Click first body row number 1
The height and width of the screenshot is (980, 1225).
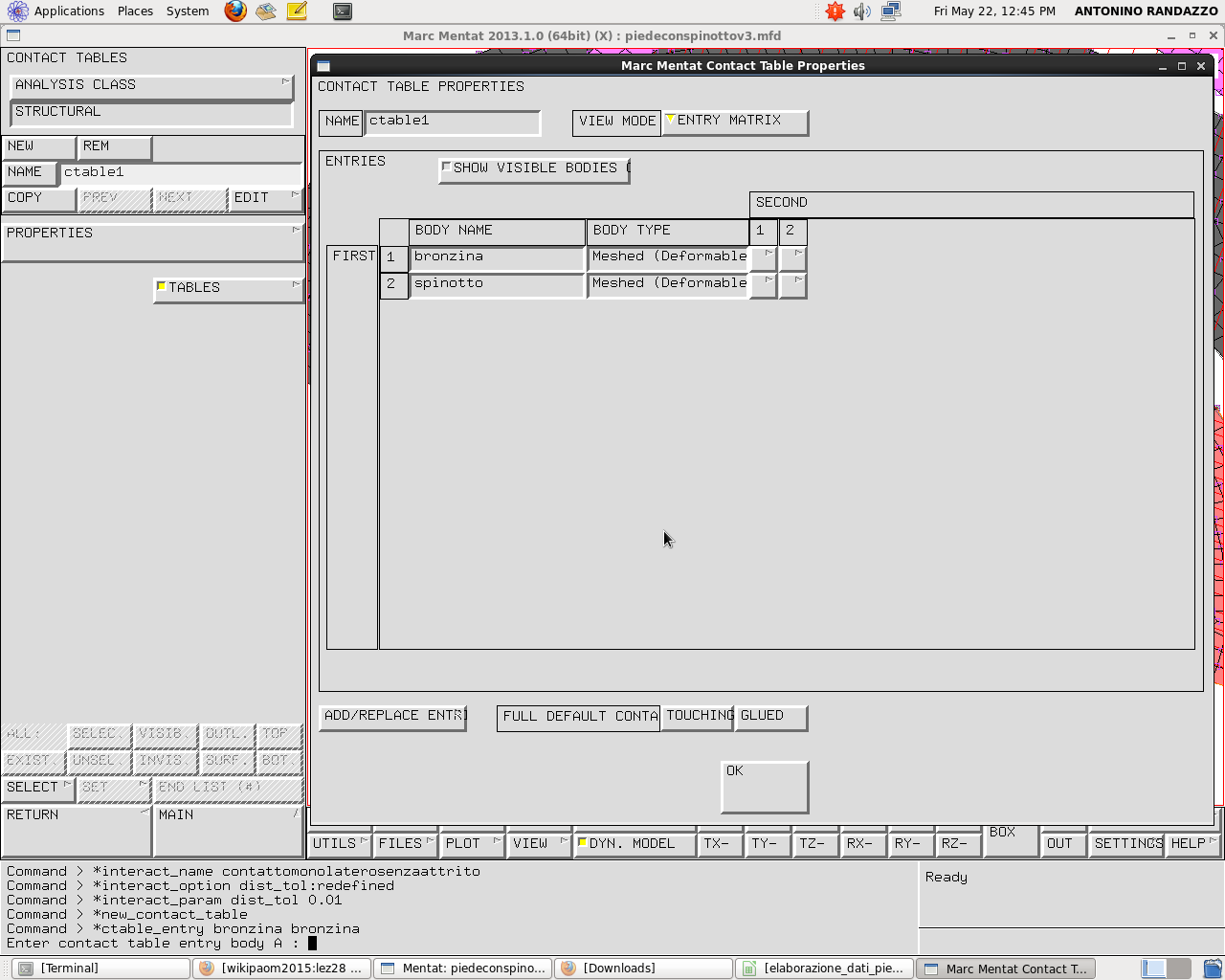tap(393, 257)
